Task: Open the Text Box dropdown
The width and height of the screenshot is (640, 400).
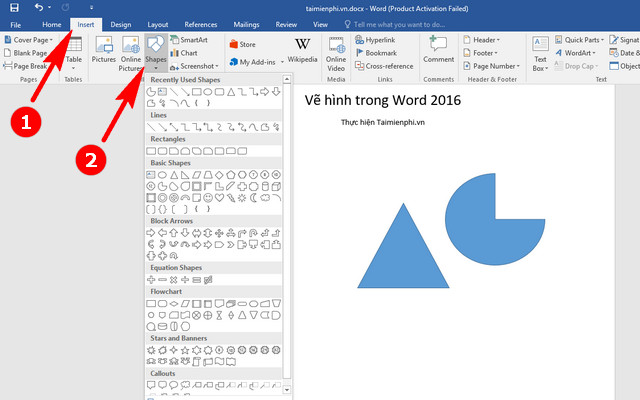Action: coord(540,53)
